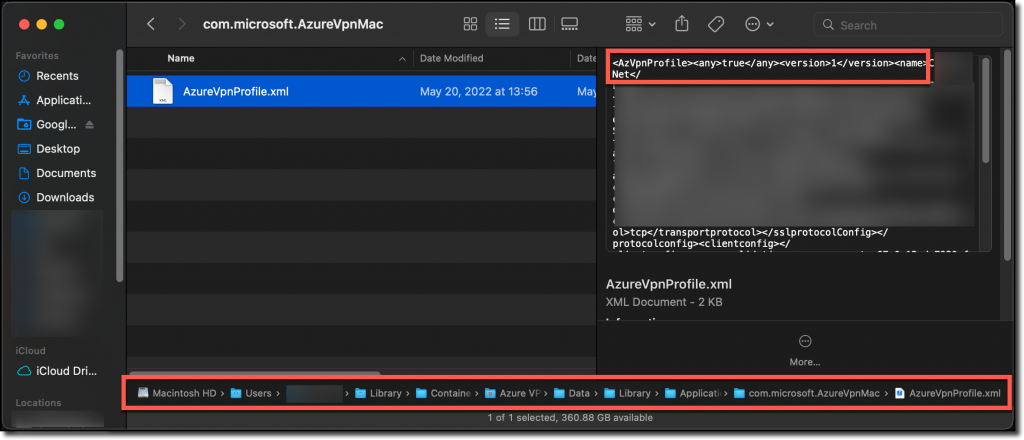This screenshot has width=1024, height=440.
Task: Minimize the window with yellow button
Action: tap(41, 25)
